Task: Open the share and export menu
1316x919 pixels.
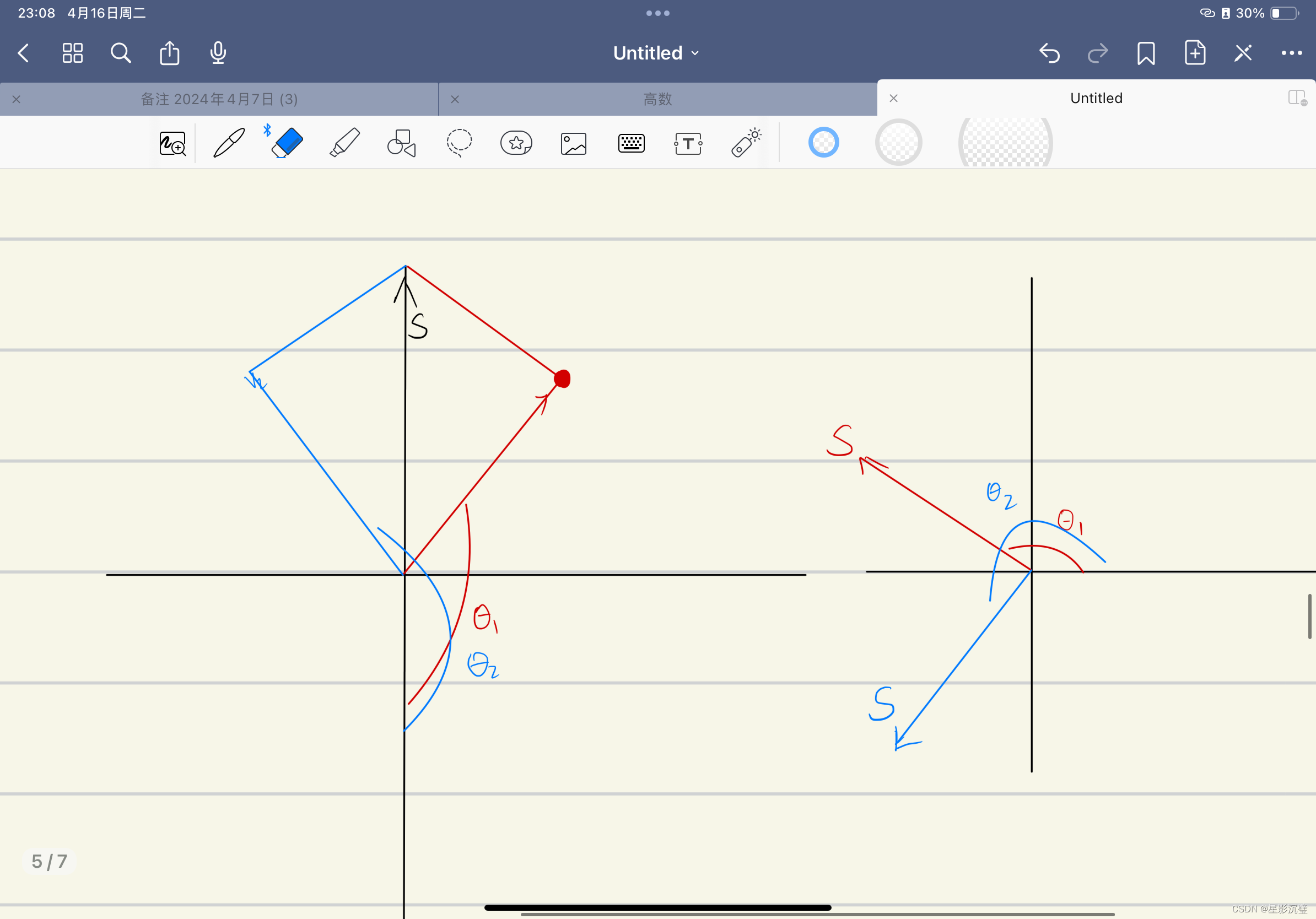Action: (x=169, y=53)
